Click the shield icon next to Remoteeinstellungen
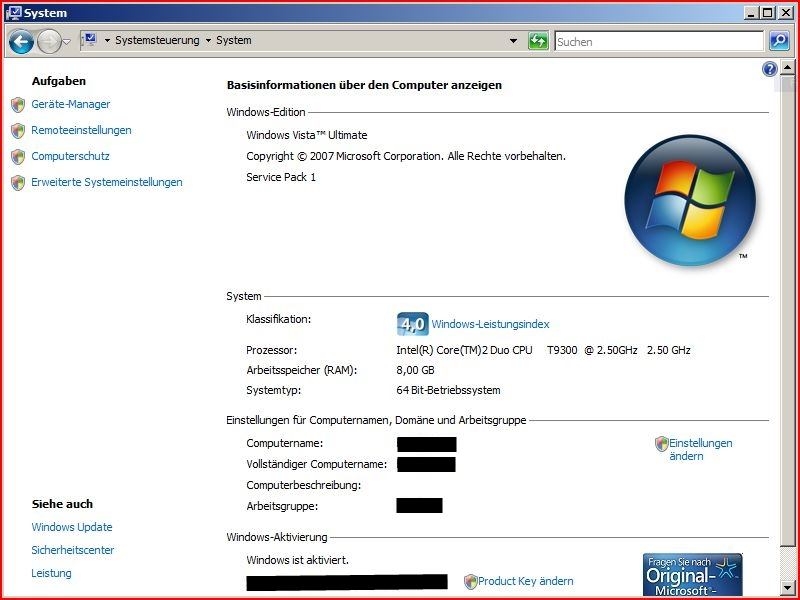 (18, 131)
